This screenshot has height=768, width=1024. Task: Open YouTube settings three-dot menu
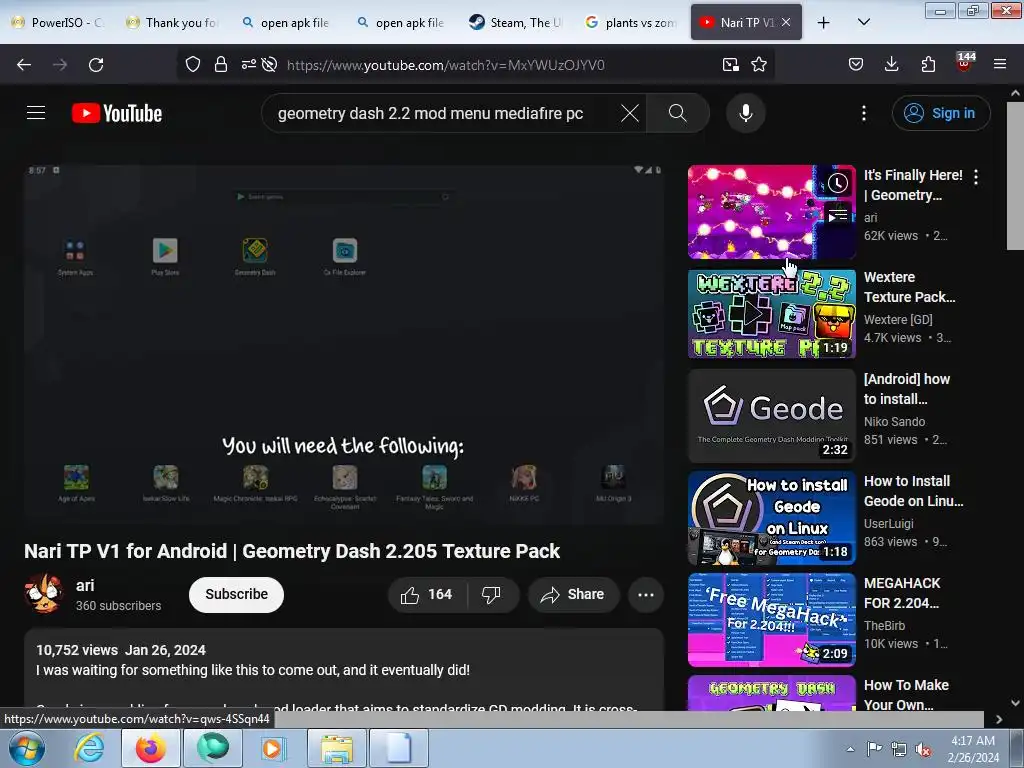864,113
